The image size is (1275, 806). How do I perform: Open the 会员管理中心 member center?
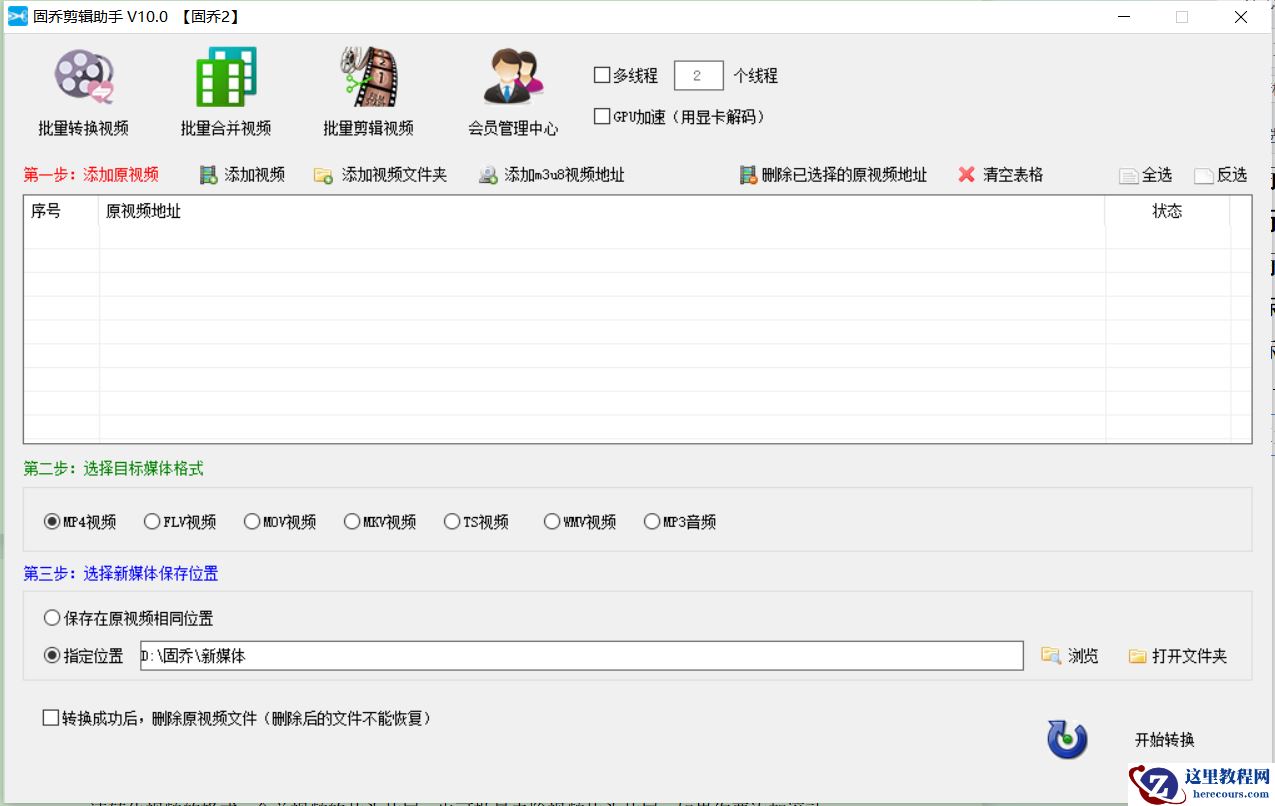(x=512, y=88)
